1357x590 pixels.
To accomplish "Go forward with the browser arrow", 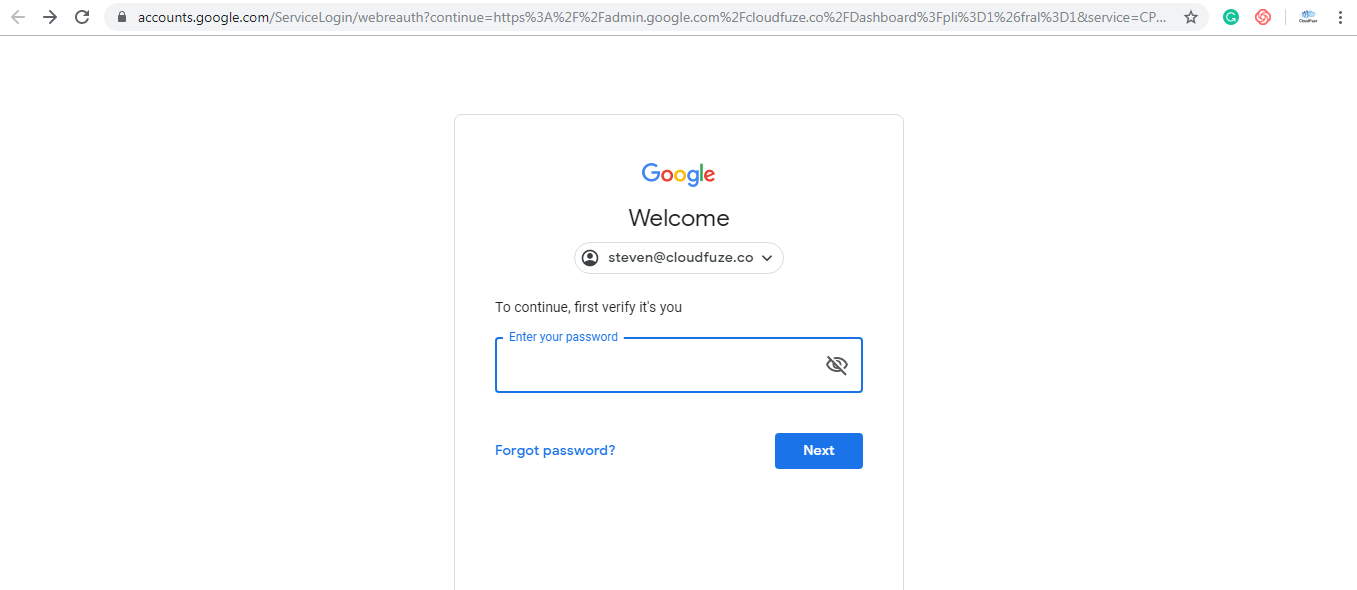I will [x=50, y=17].
